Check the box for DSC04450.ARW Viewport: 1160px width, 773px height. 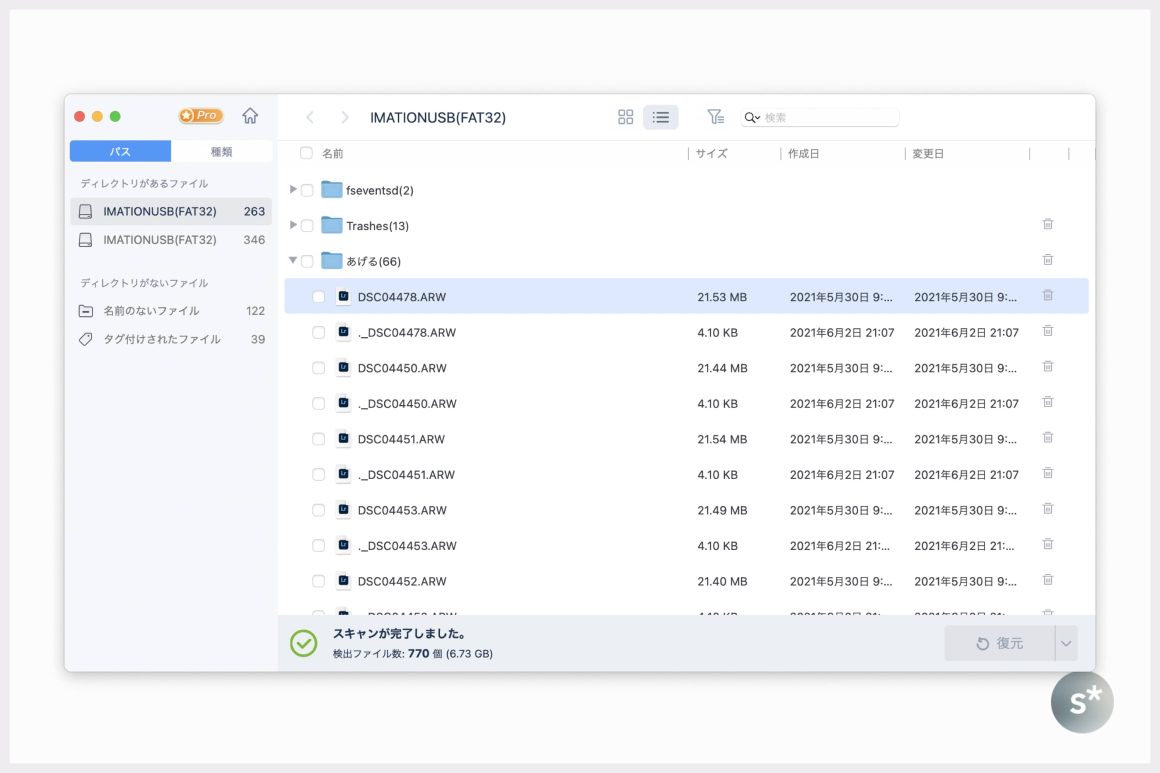pos(318,368)
